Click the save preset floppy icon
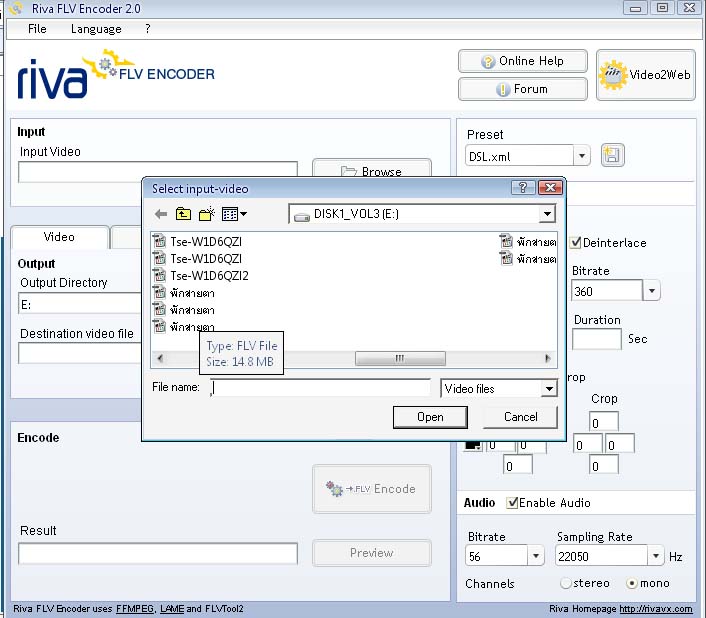 613,155
